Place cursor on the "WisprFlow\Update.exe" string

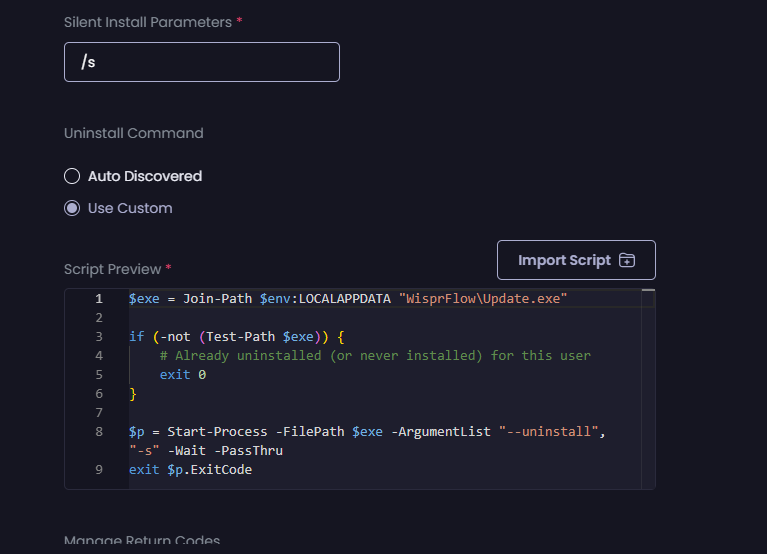482,299
